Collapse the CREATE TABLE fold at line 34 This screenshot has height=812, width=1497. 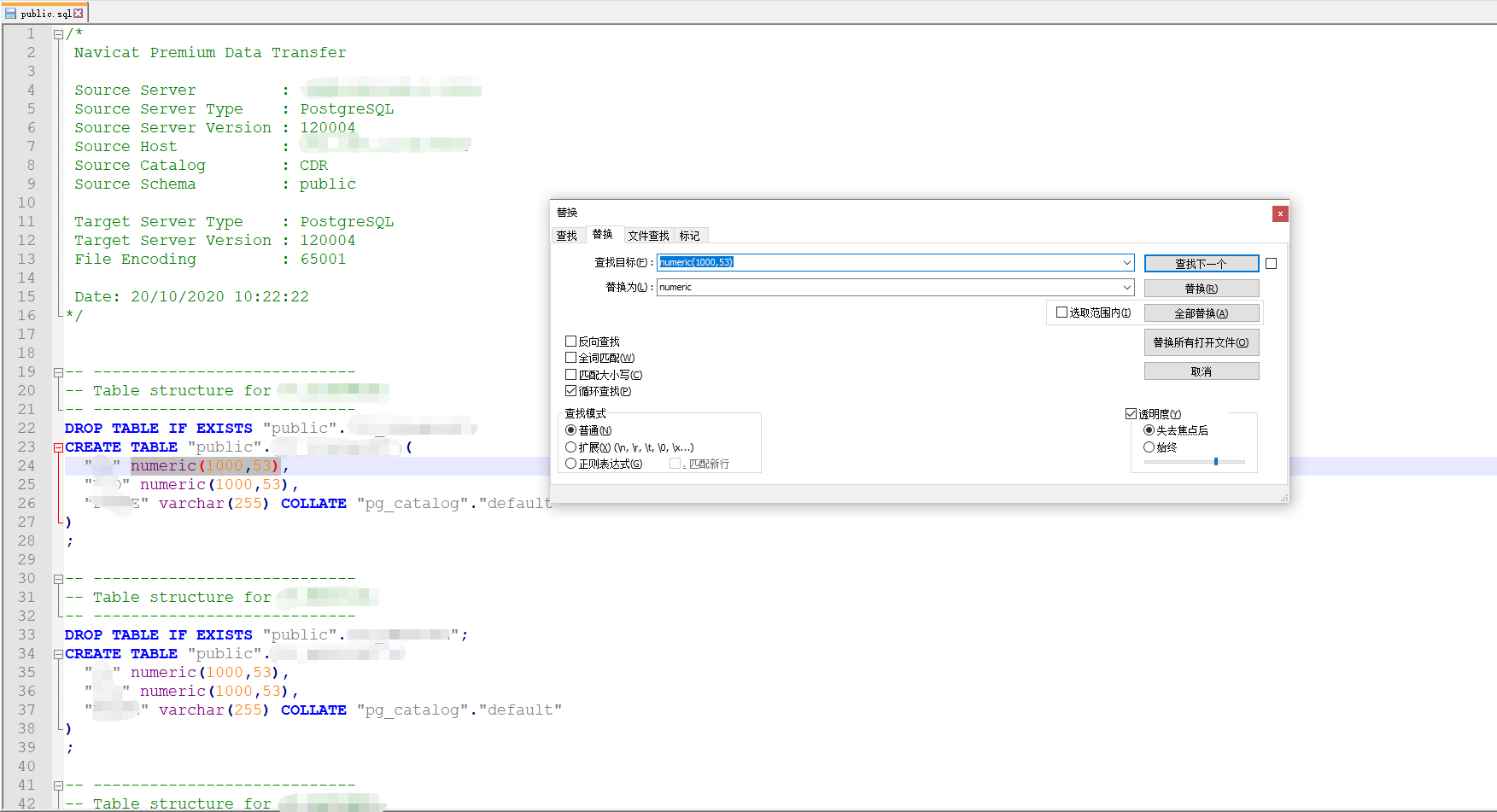point(58,654)
